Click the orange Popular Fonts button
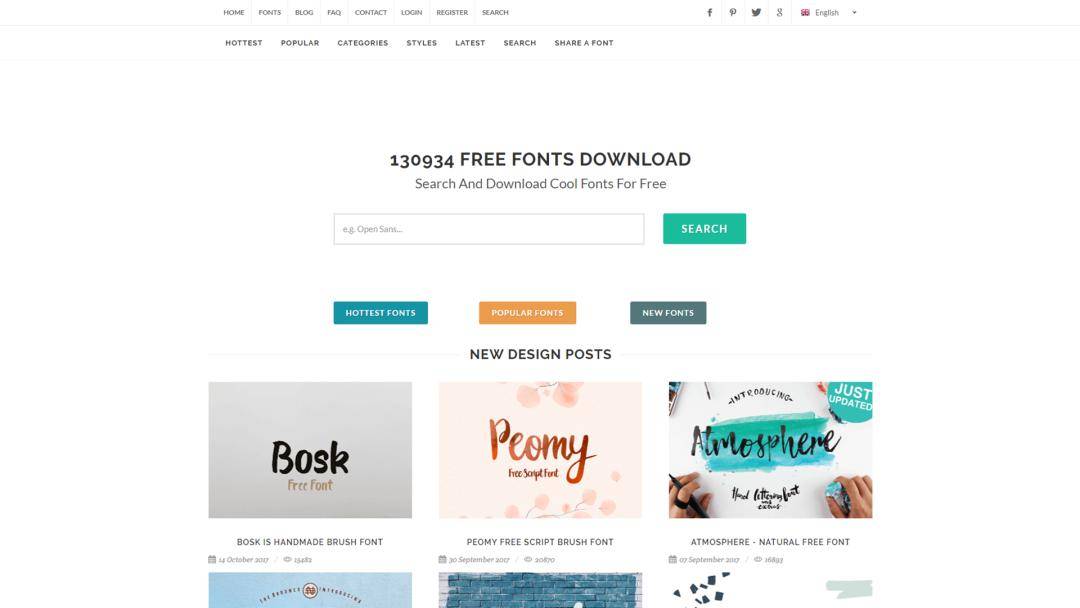Image resolution: width=1080 pixels, height=608 pixels. [x=528, y=313]
